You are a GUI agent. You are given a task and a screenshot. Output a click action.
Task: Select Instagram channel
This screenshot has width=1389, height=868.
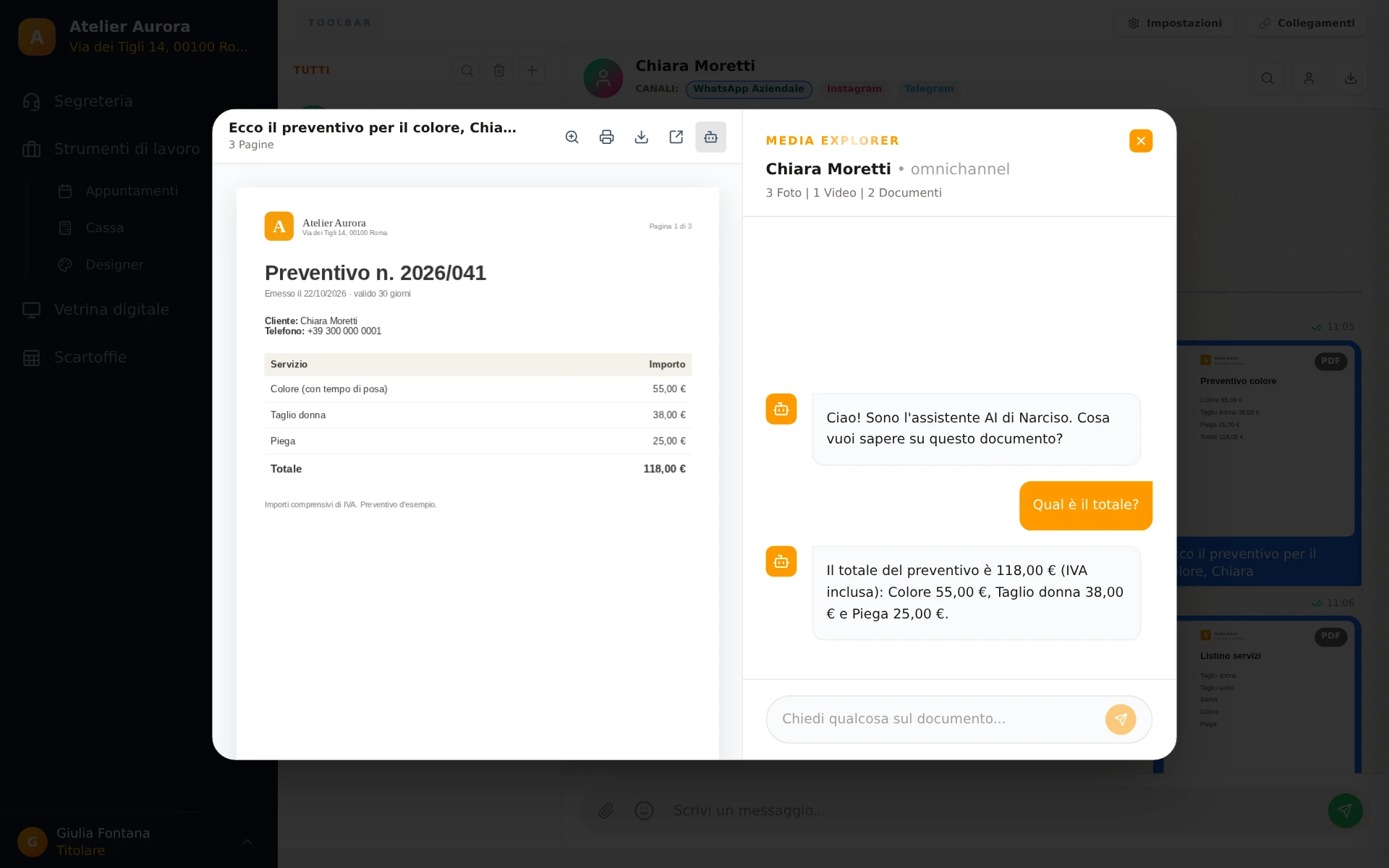point(854,89)
